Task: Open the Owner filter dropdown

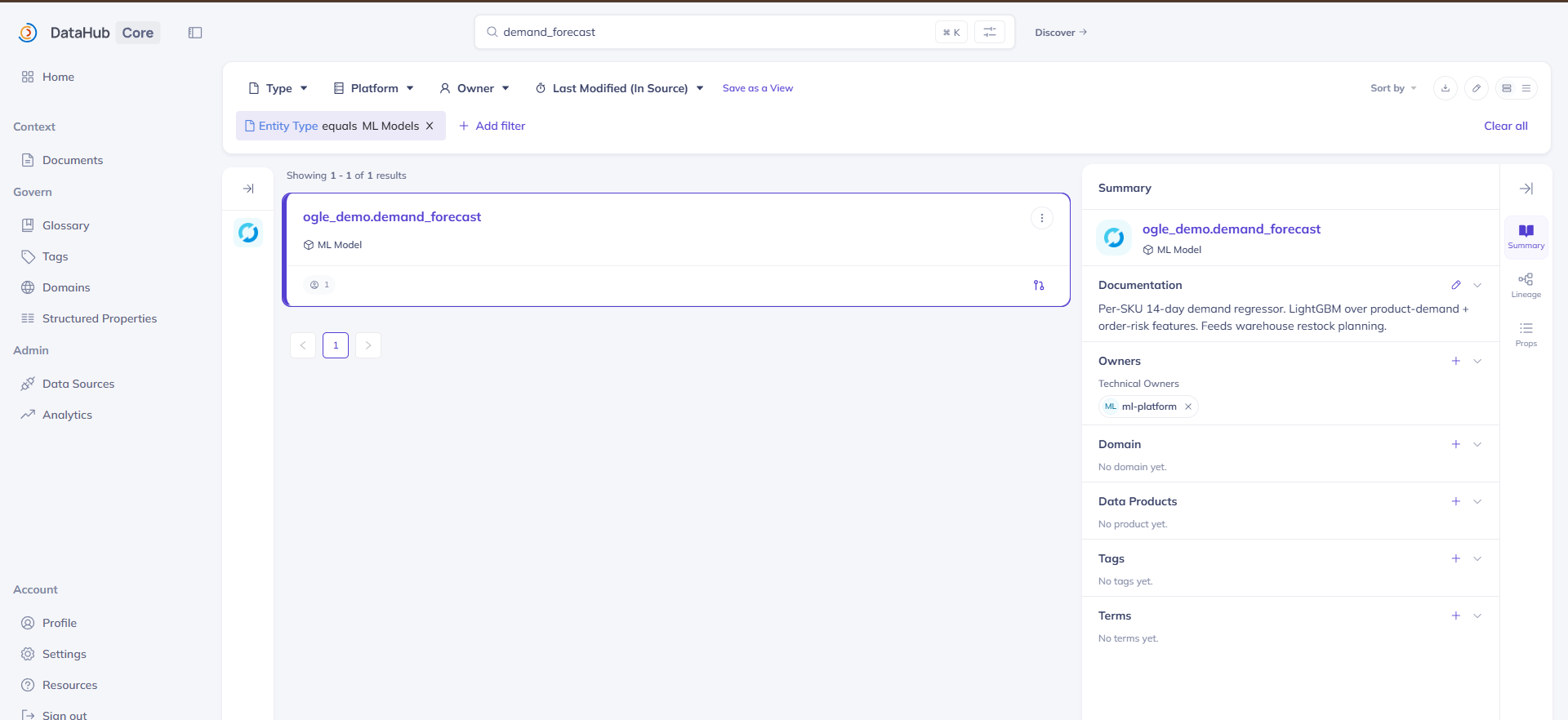Action: coord(474,88)
